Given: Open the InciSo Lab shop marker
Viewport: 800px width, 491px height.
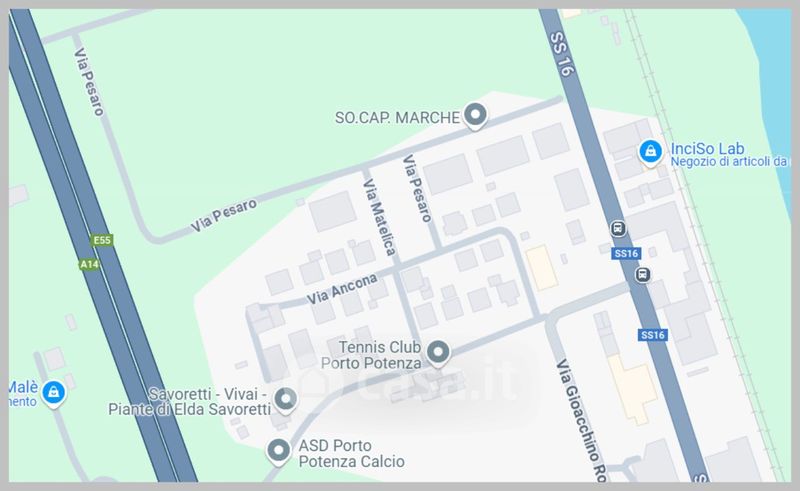Looking at the screenshot, I should pos(650,153).
